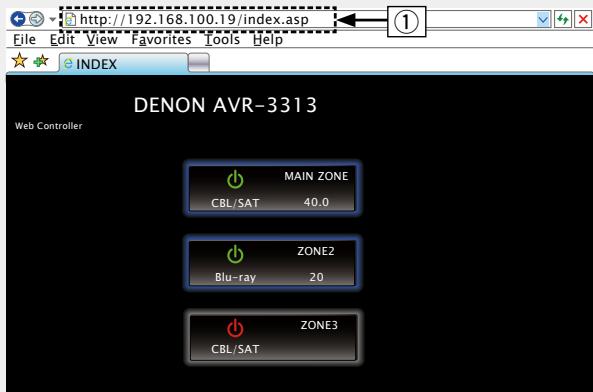Image resolution: width=593 pixels, height=392 pixels.
Task: Click the Internet Explorer icon on INDEX tab
Action: (x=68, y=64)
